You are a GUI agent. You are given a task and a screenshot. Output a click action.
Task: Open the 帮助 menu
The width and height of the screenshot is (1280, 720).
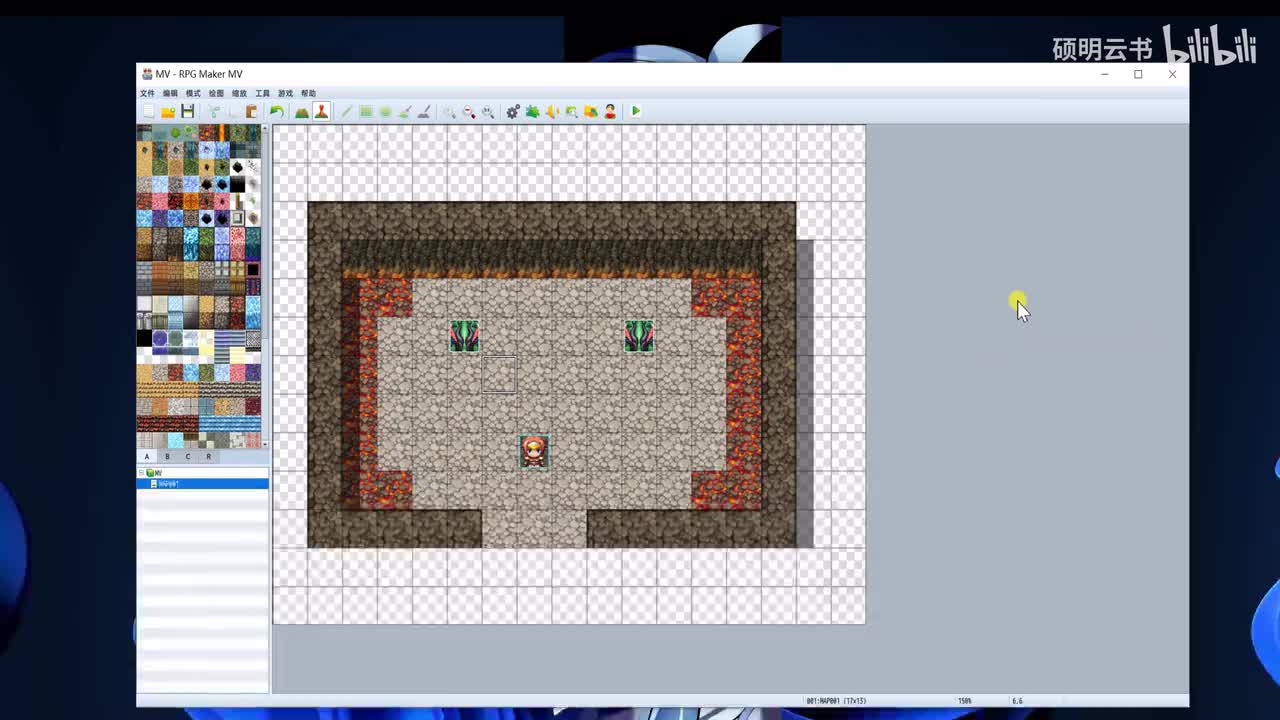pyautogui.click(x=308, y=93)
